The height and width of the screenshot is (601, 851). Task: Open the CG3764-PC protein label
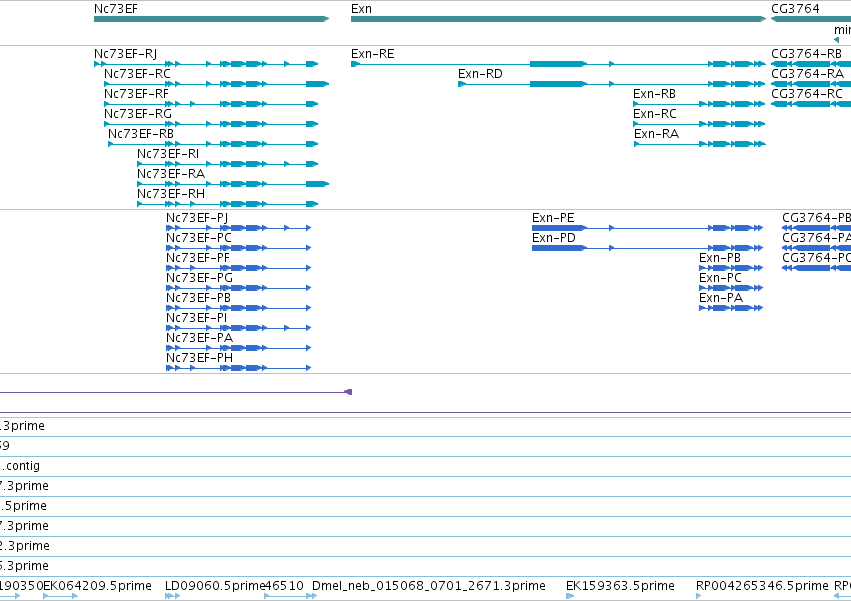(x=816, y=258)
